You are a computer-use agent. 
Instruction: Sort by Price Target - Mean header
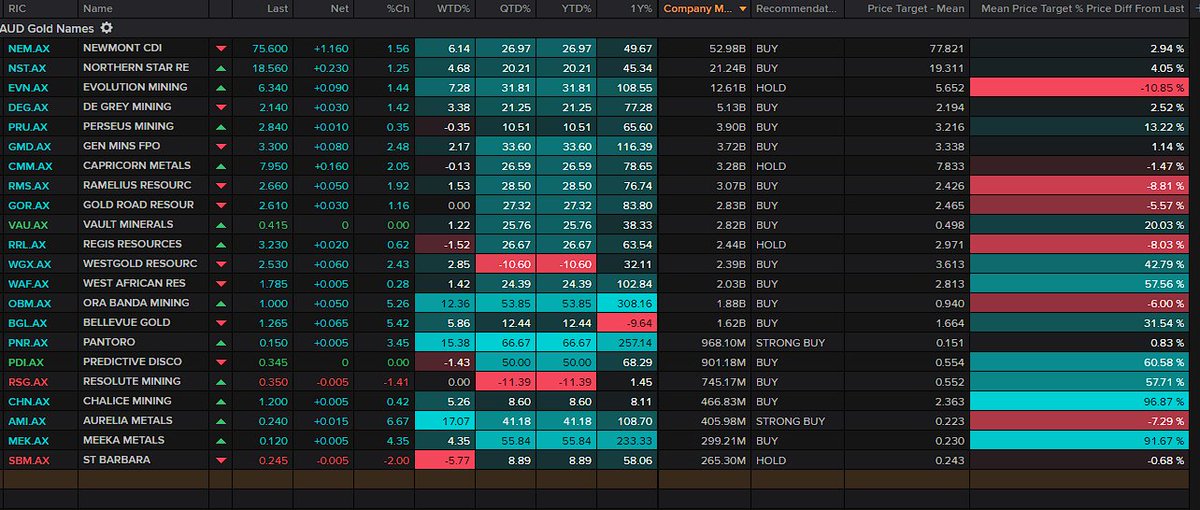point(905,8)
